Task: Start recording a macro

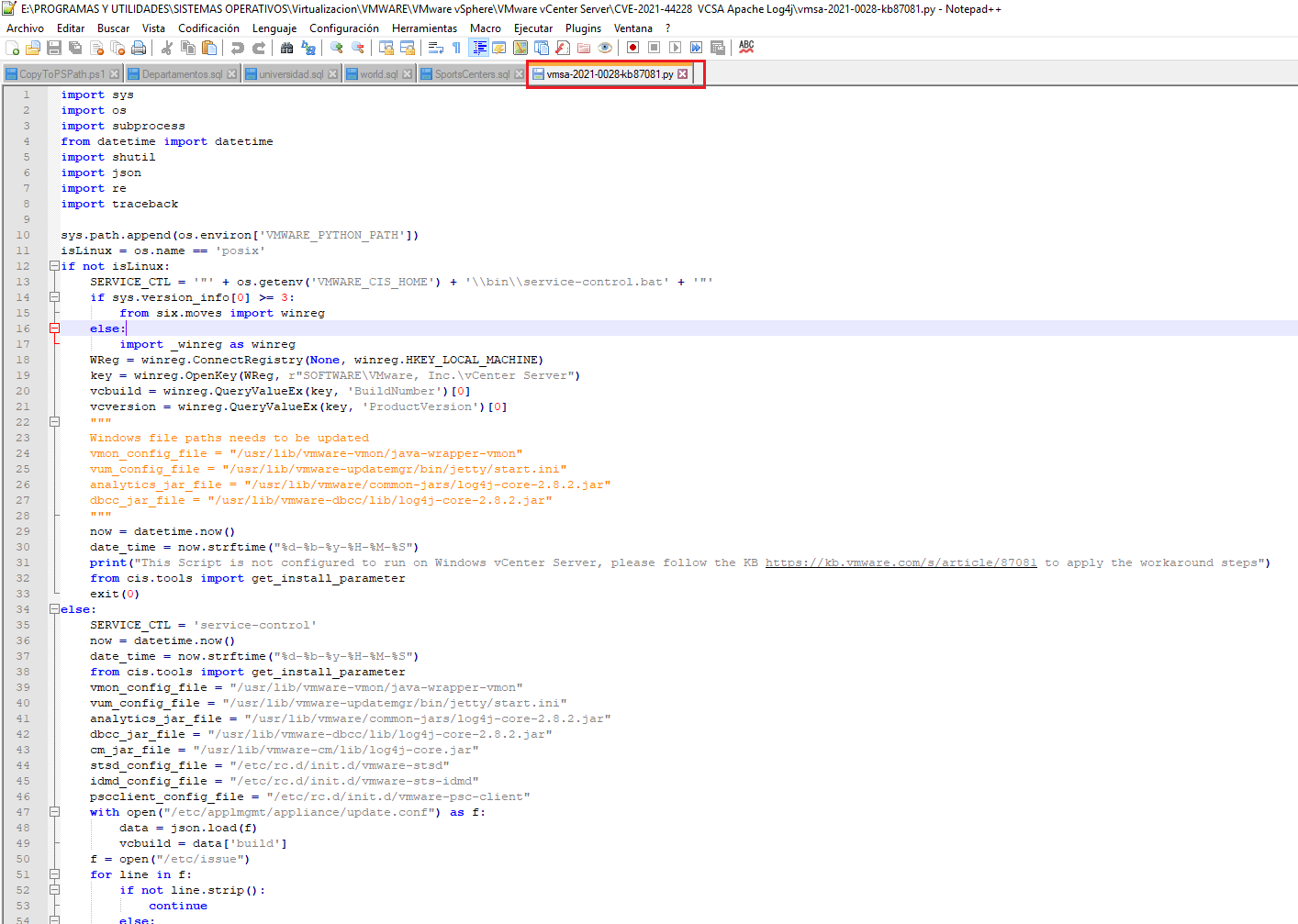Action: click(x=633, y=47)
